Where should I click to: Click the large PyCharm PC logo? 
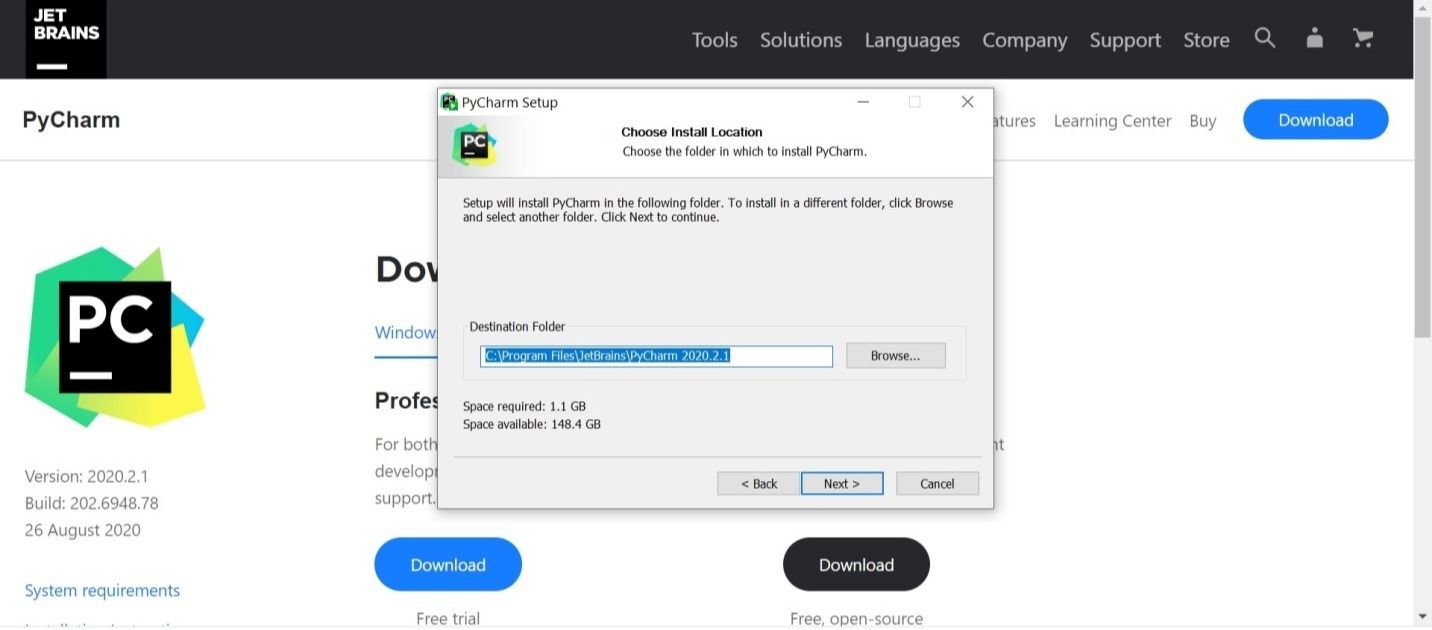(x=115, y=337)
